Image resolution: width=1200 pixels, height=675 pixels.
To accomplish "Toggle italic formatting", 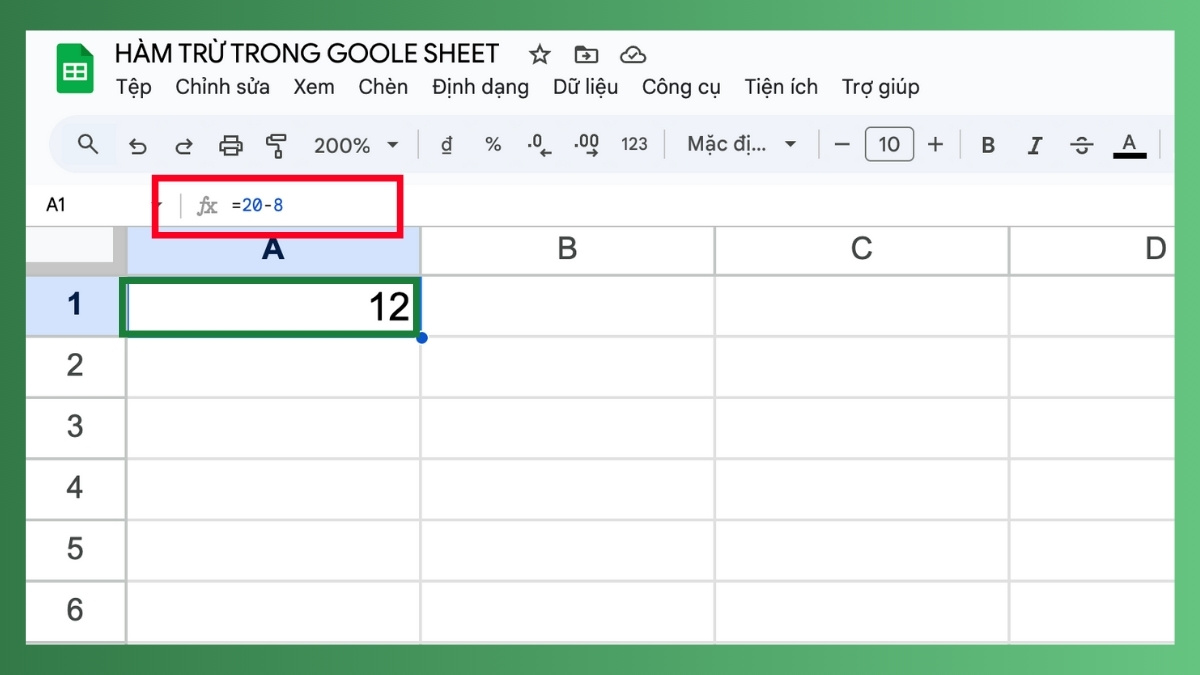I will 1035,146.
